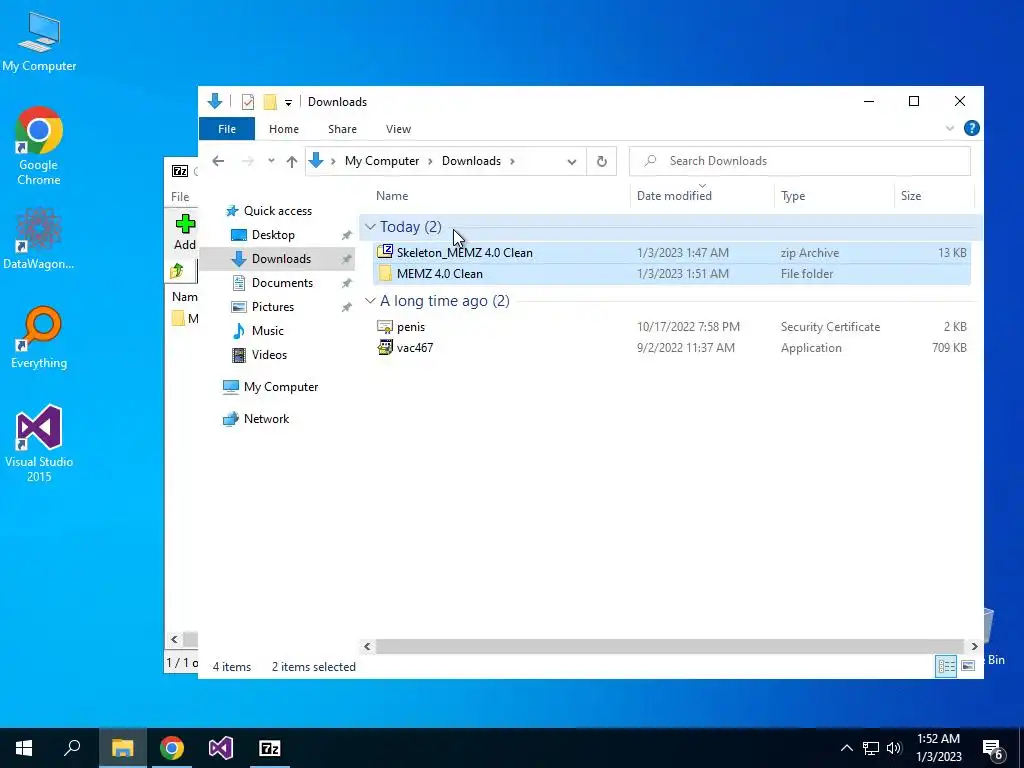Open the Customize Quick Access Toolbar dropdown
Image resolution: width=1024 pixels, height=768 pixels.
[x=288, y=103]
